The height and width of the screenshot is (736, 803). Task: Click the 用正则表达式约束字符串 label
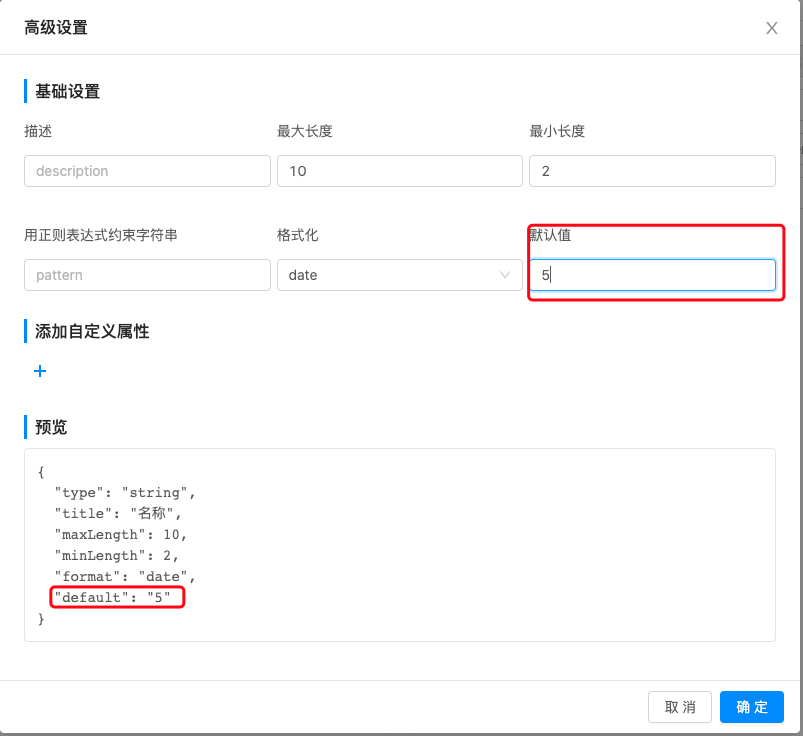pos(101,236)
